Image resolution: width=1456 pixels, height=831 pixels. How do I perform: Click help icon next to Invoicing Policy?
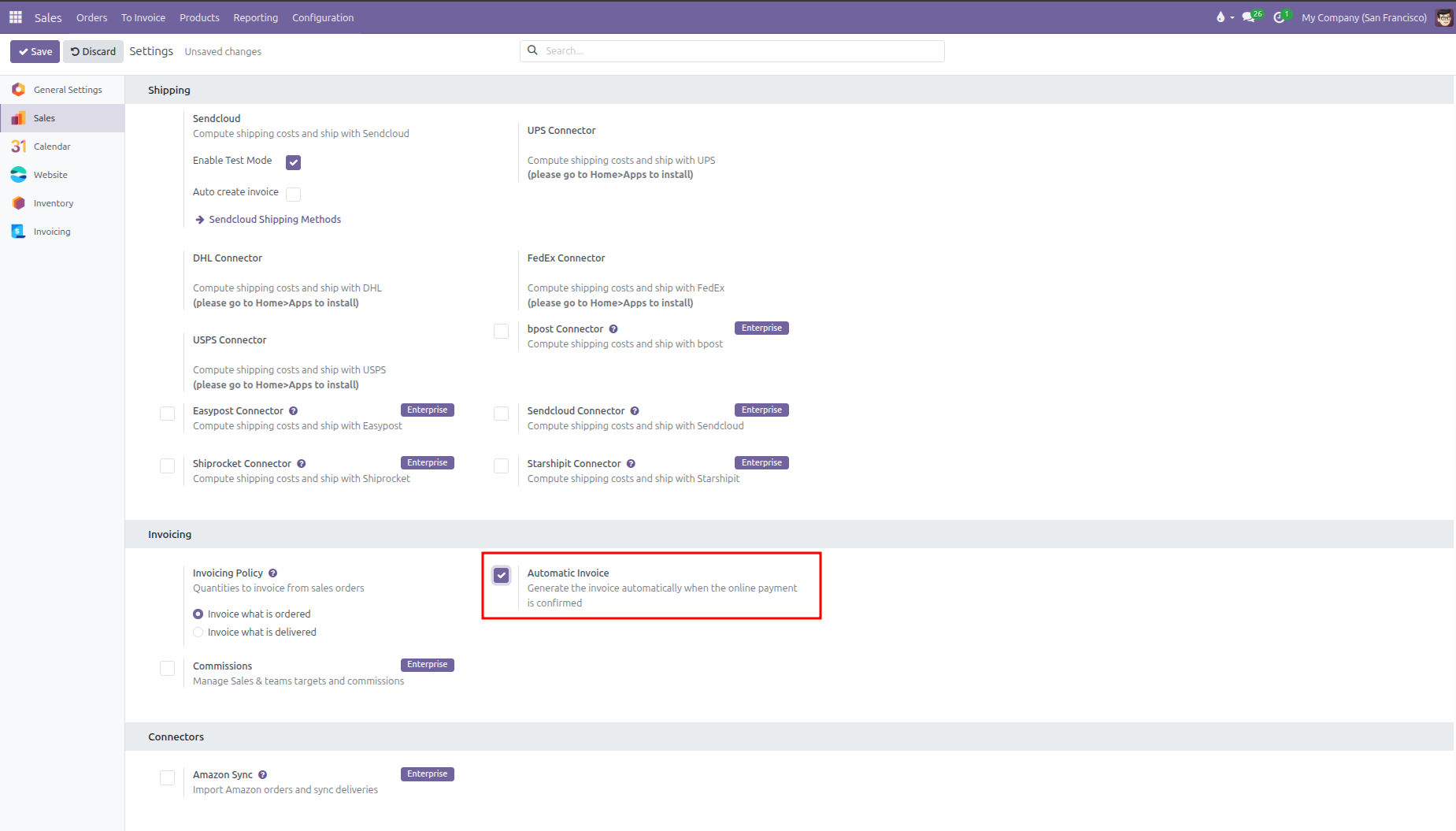(x=273, y=573)
